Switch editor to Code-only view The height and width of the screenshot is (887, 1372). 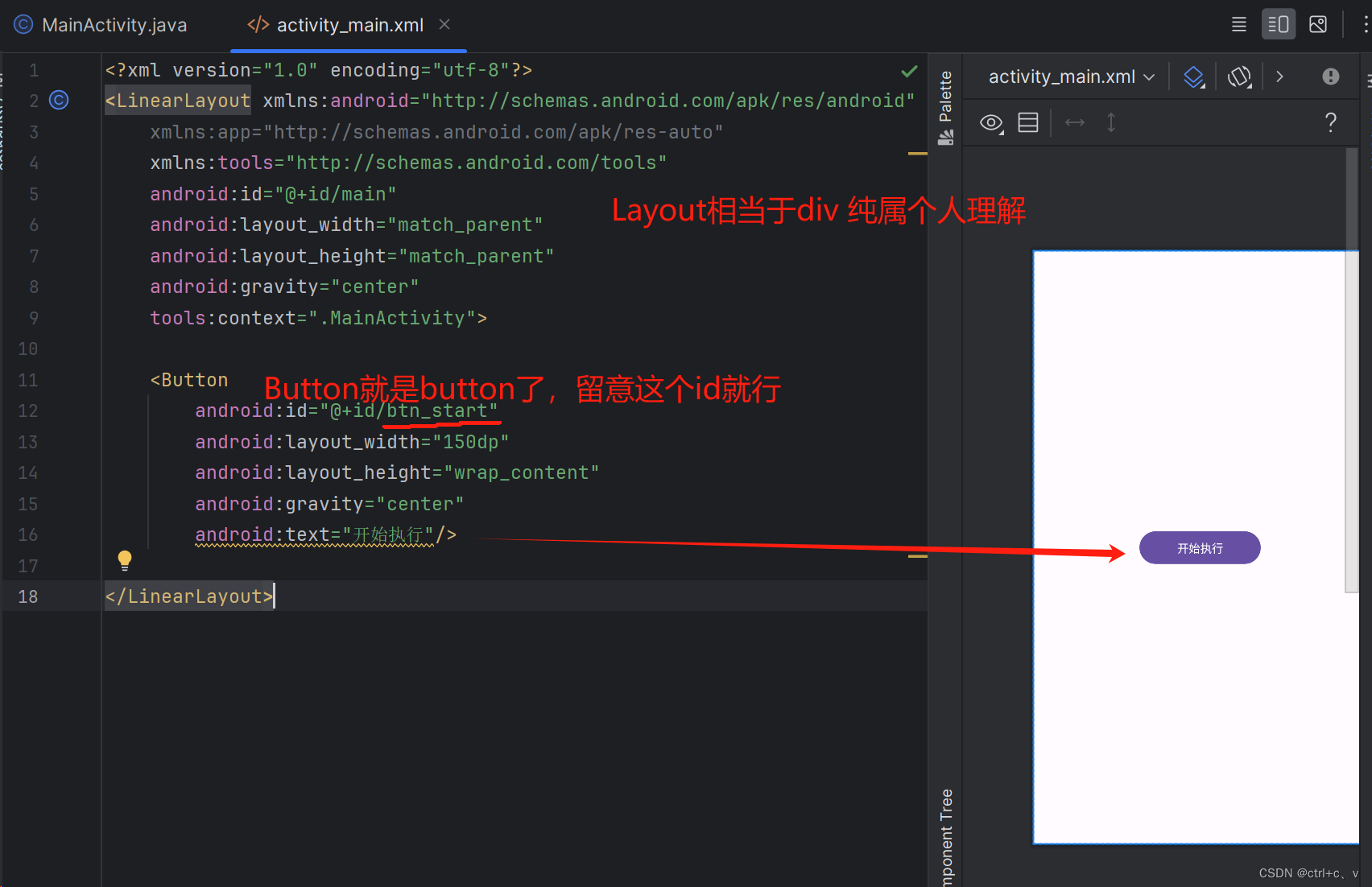coord(1239,24)
